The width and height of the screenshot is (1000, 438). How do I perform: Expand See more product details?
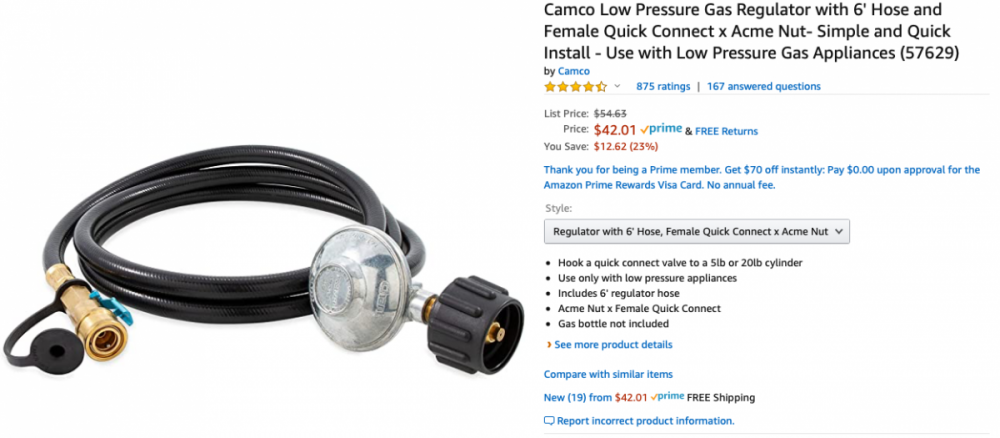(613, 345)
